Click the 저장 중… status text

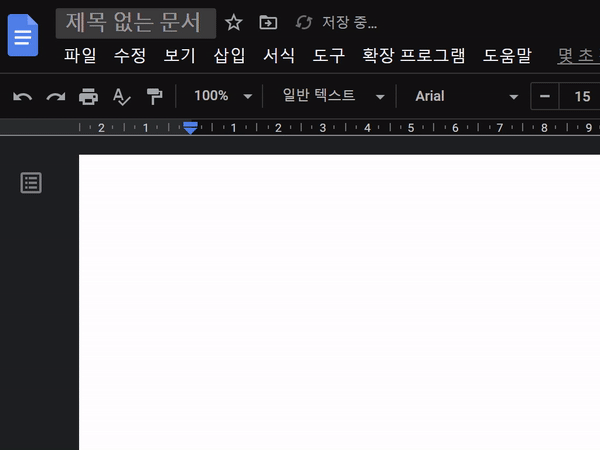tap(349, 23)
